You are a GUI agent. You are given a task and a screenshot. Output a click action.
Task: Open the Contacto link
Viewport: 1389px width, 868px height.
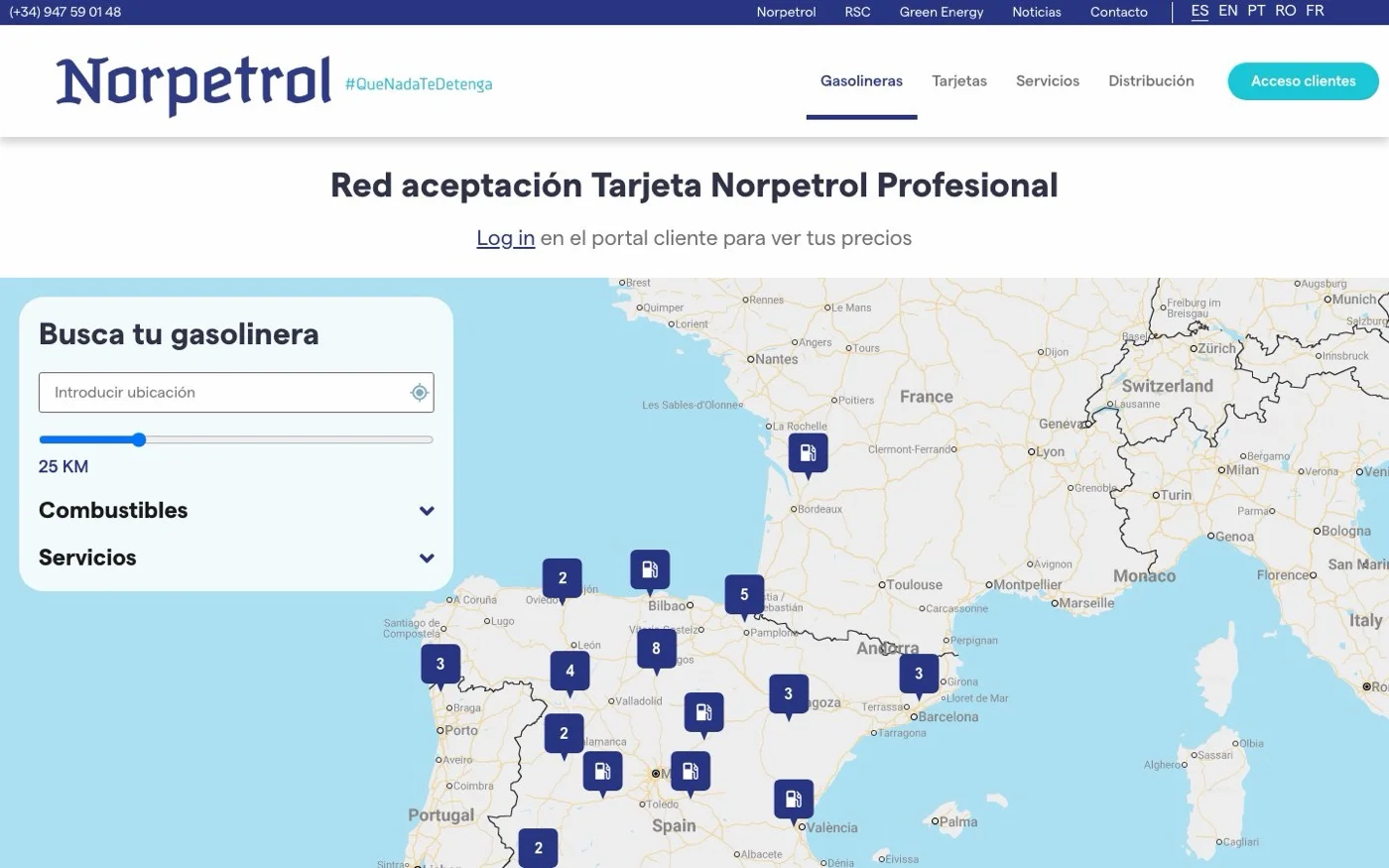coord(1119,12)
